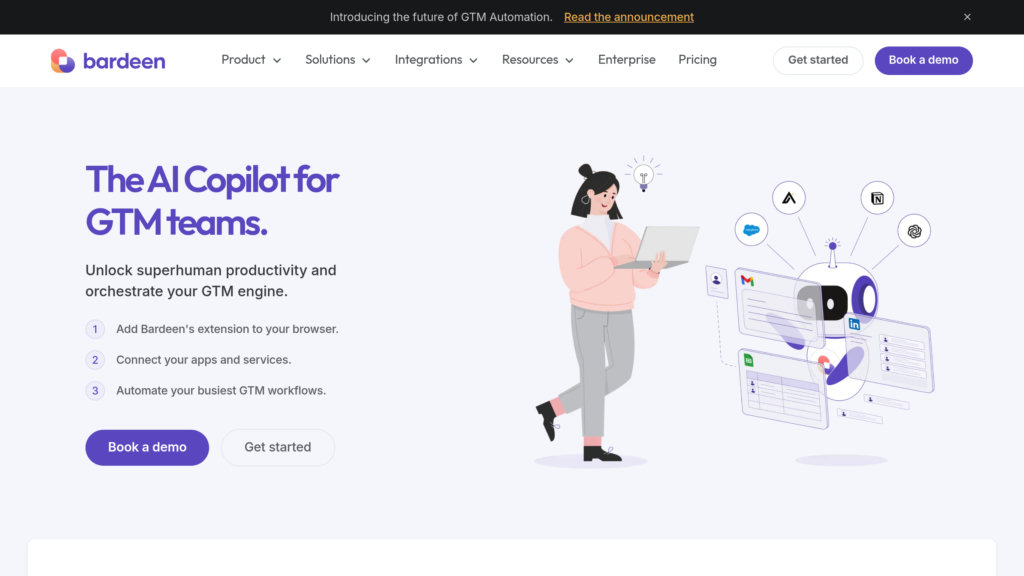Open the Resources dropdown menu

pos(538,60)
